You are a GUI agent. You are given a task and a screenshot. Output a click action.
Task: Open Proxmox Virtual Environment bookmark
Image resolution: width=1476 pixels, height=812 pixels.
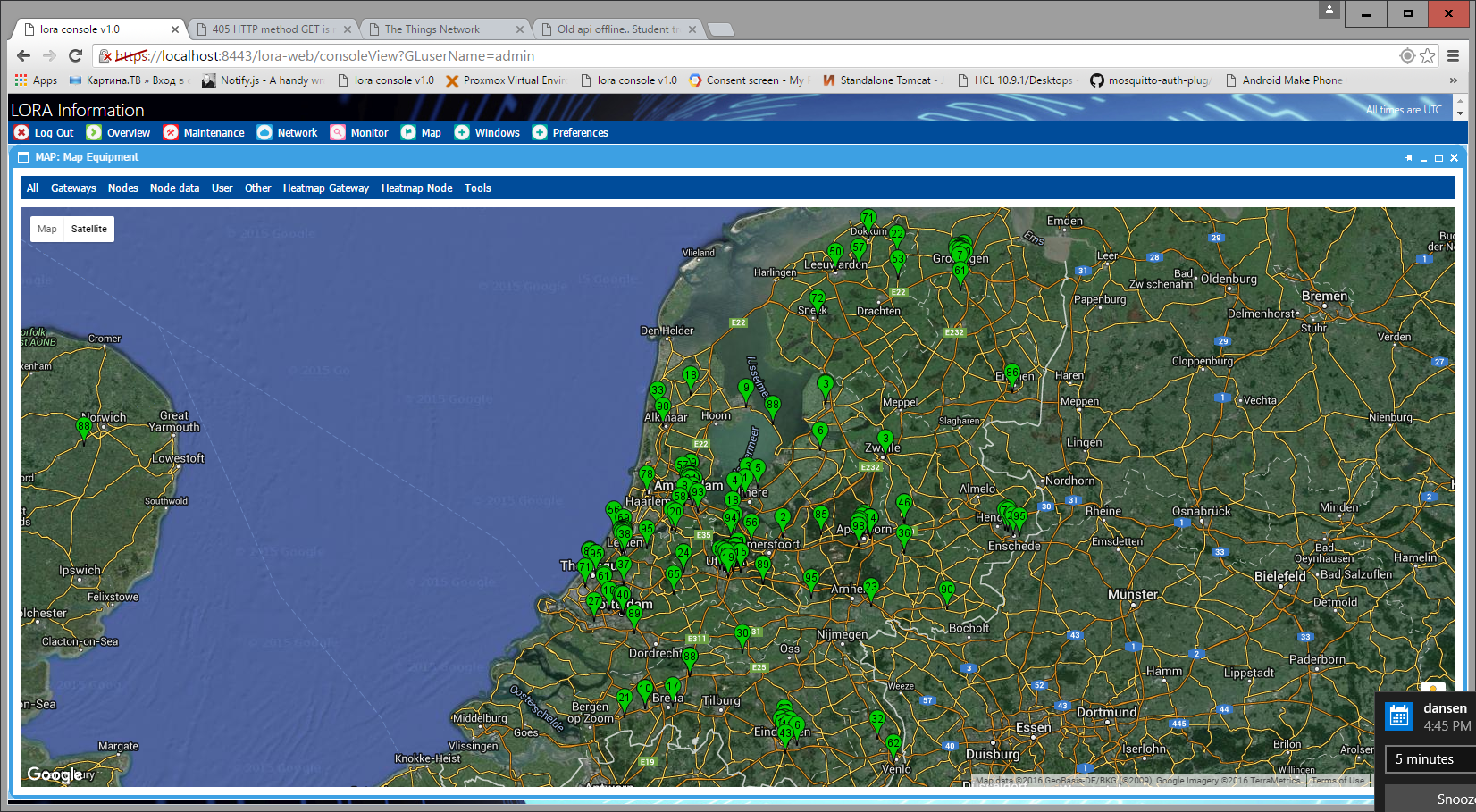[506, 80]
